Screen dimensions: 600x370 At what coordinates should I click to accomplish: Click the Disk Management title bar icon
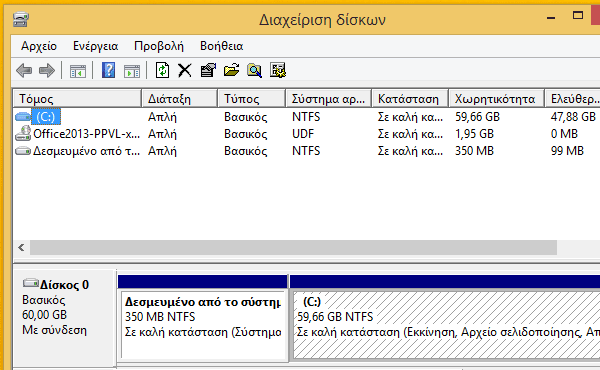pos(21,20)
